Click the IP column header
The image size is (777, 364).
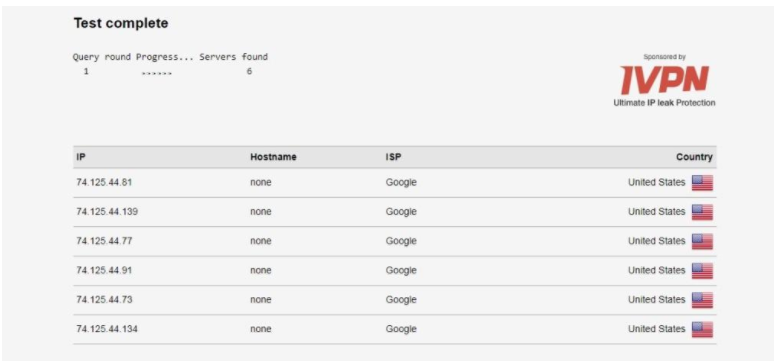pyautogui.click(x=81, y=157)
